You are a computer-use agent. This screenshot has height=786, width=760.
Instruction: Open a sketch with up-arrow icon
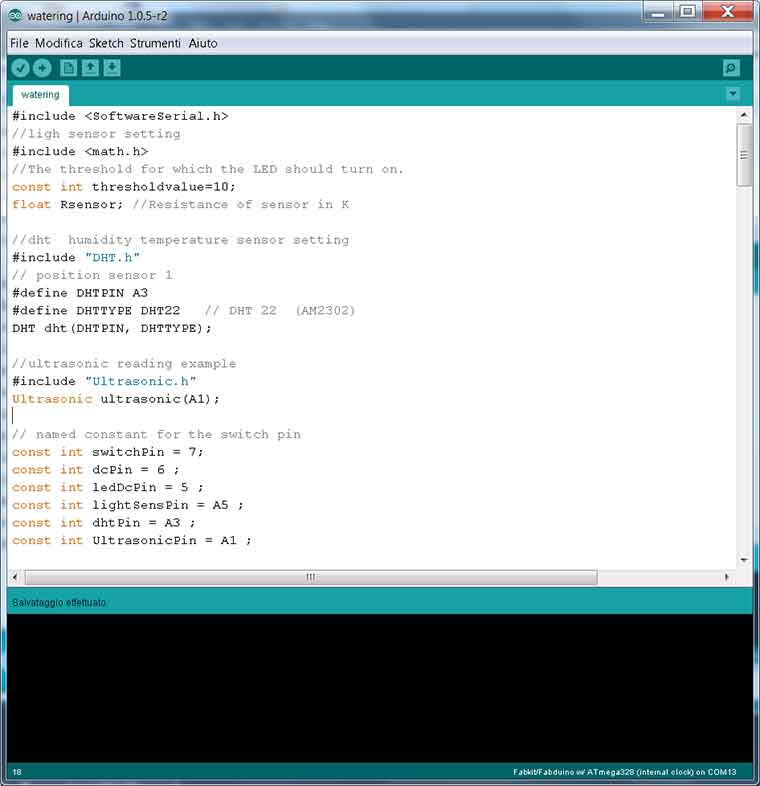(x=90, y=68)
